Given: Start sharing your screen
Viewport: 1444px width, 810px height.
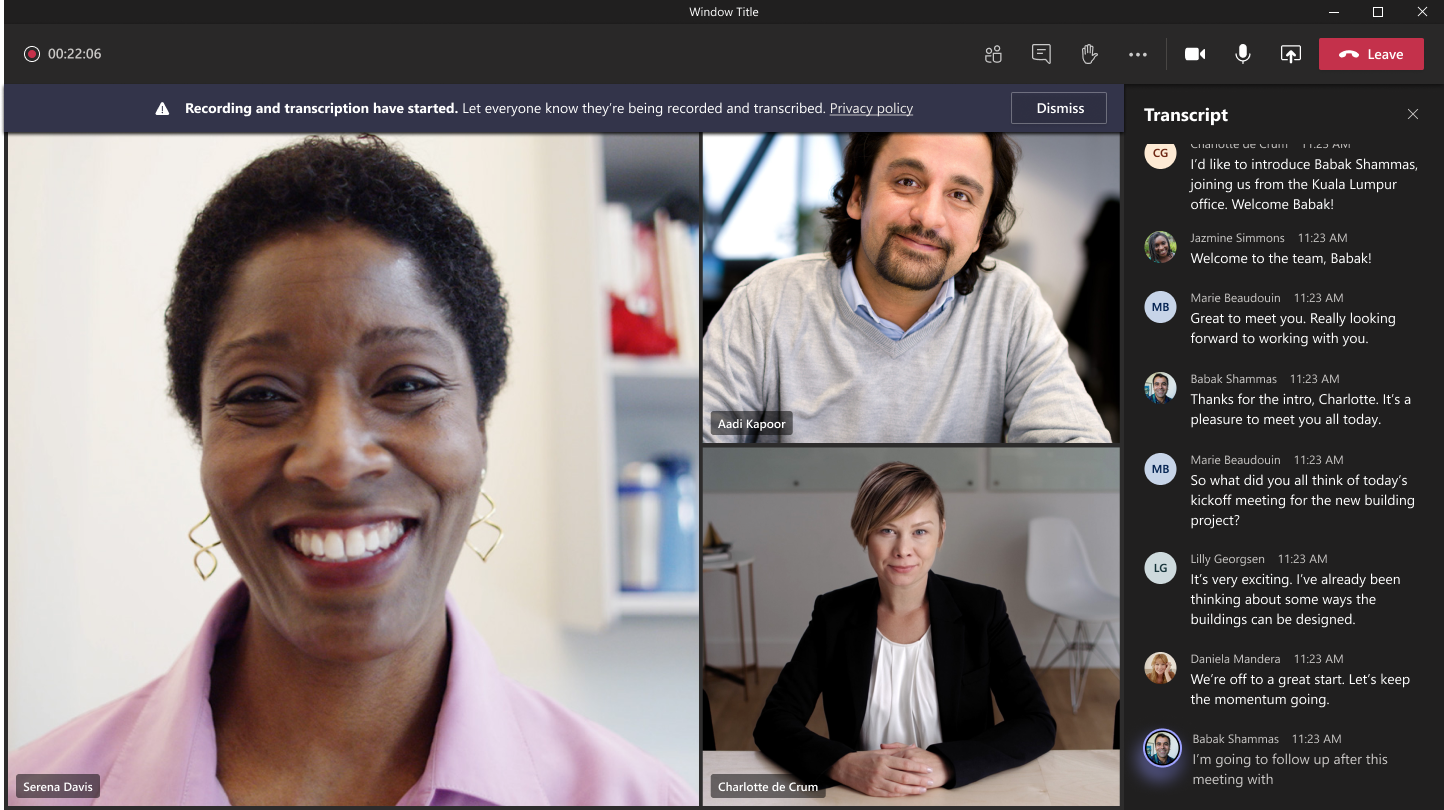Looking at the screenshot, I should [1290, 54].
